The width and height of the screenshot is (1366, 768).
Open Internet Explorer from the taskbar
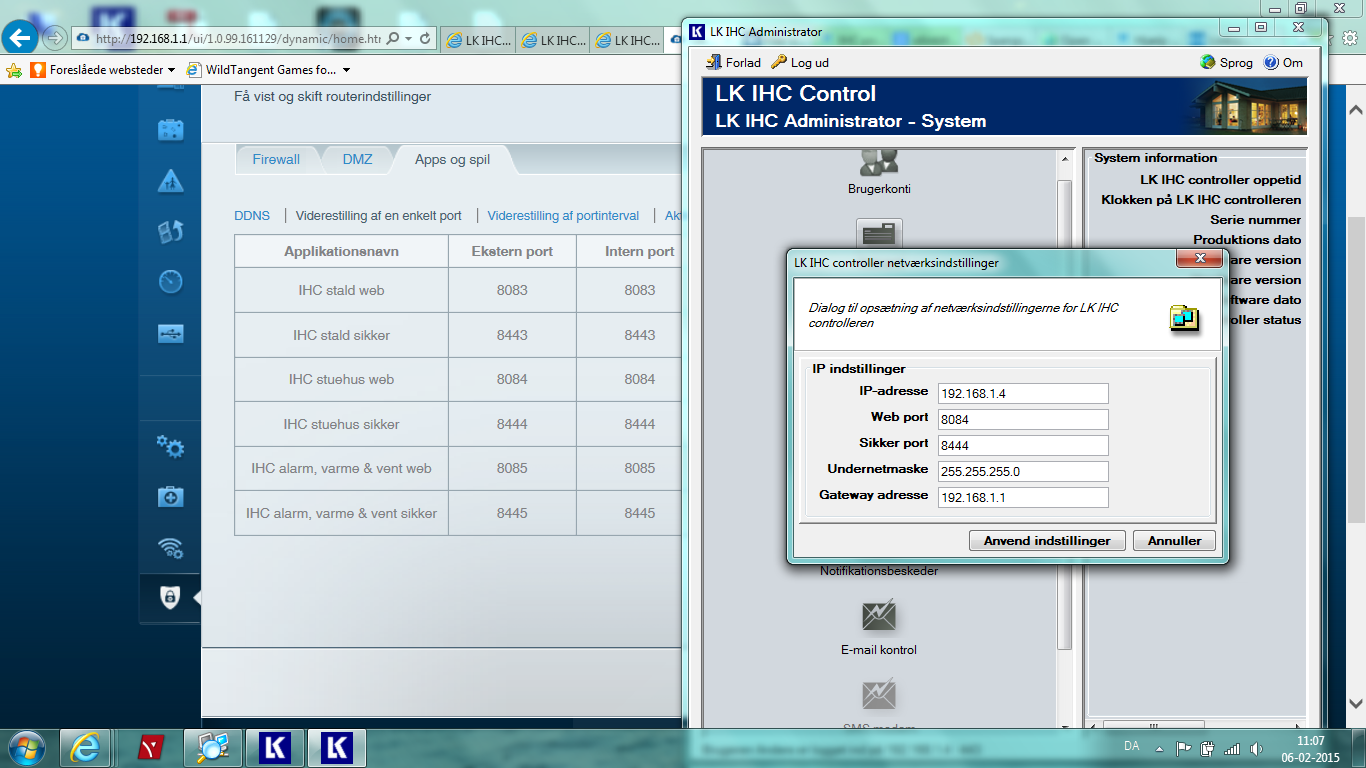85,748
